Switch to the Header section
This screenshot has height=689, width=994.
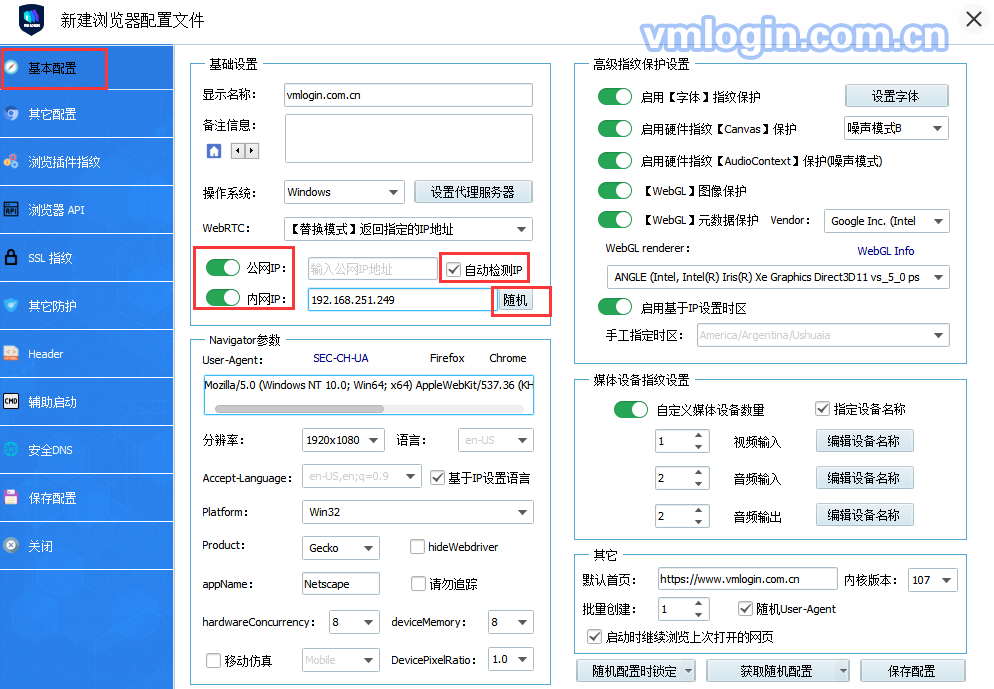click(86, 354)
